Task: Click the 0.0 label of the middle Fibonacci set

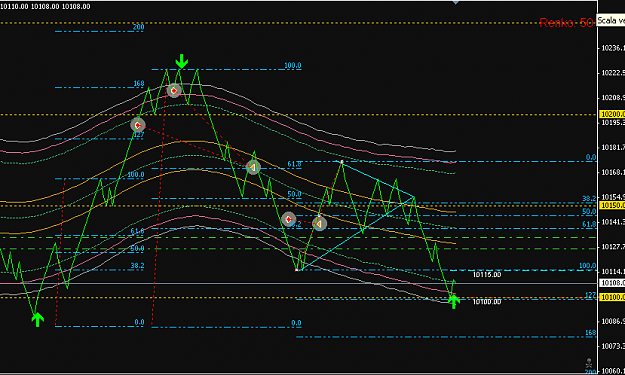Action: (x=296, y=323)
